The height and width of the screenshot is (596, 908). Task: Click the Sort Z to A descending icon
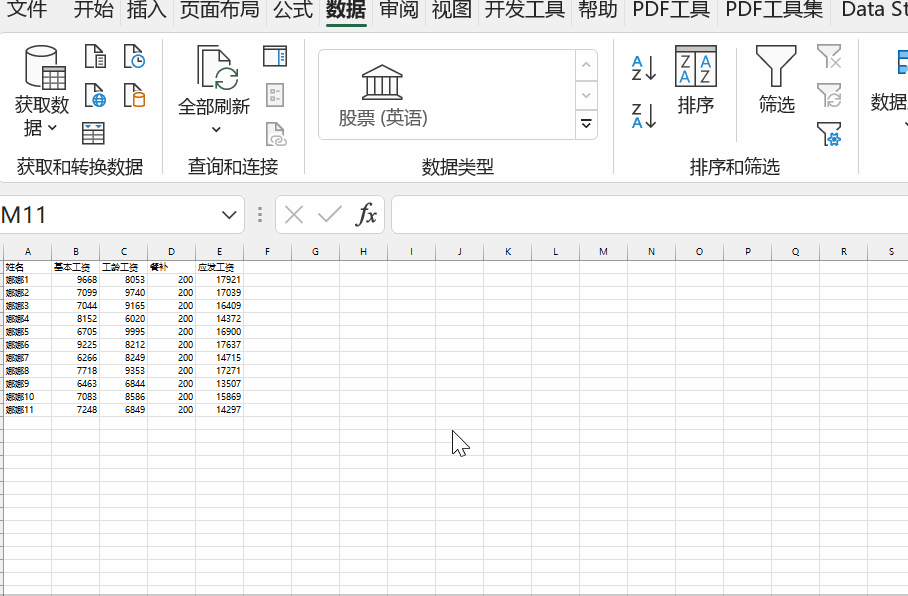[x=643, y=115]
